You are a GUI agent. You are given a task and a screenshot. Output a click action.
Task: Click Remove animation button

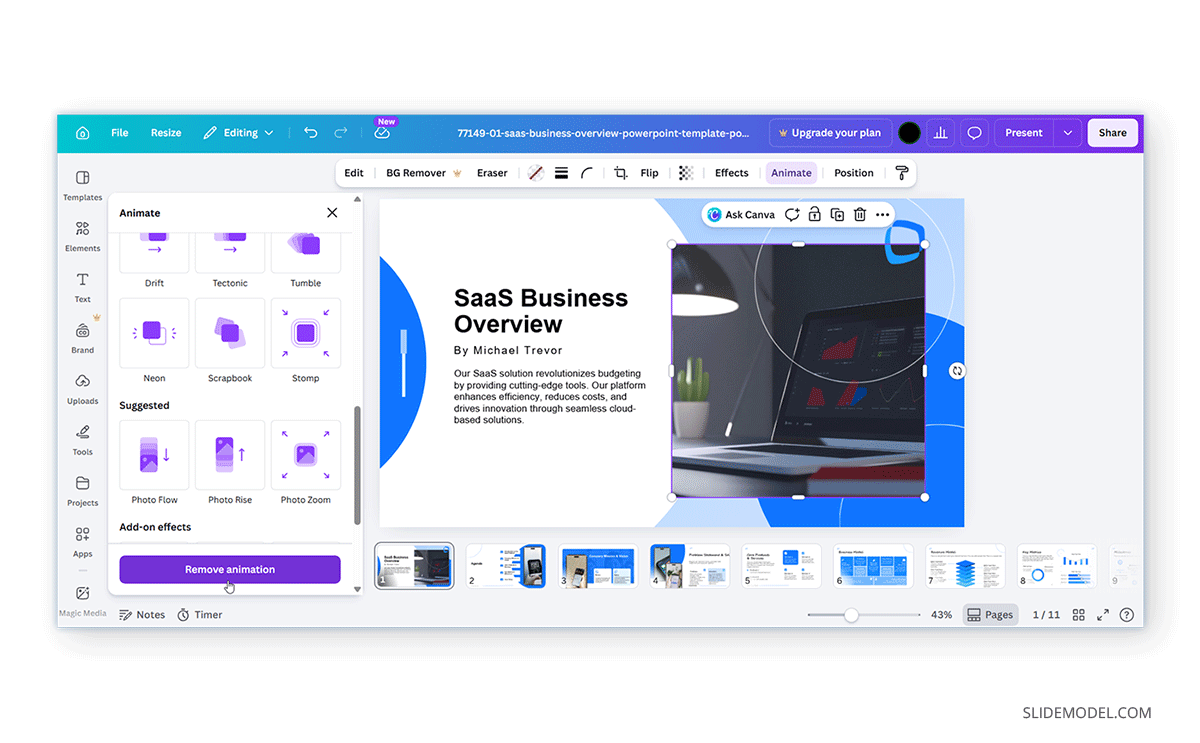[x=230, y=569]
